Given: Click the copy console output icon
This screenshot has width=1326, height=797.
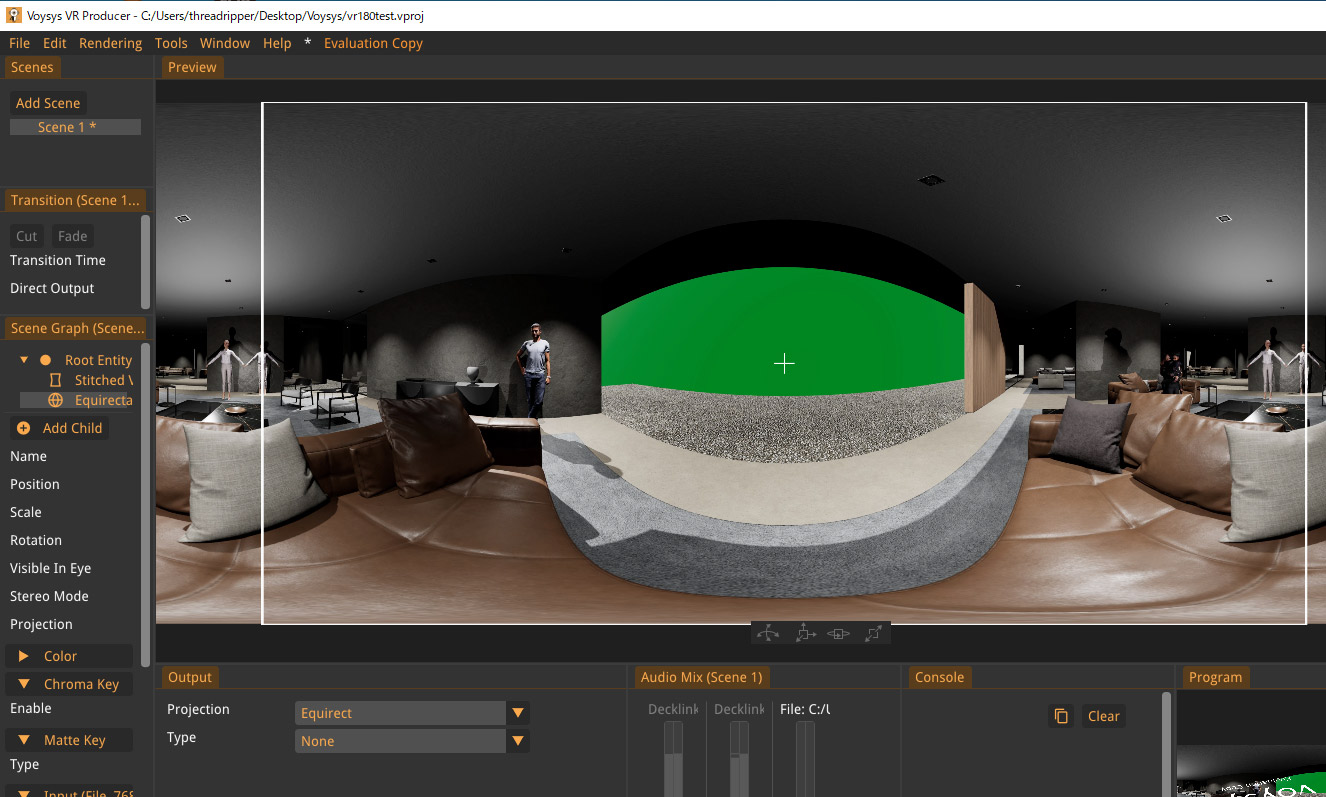Looking at the screenshot, I should point(1061,716).
